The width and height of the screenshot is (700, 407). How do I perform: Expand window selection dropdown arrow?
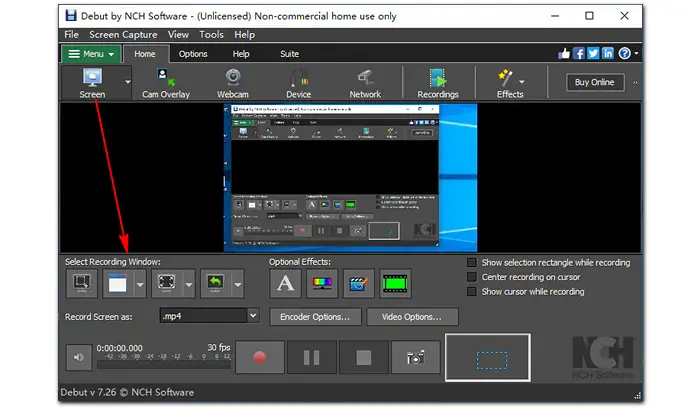[140, 284]
